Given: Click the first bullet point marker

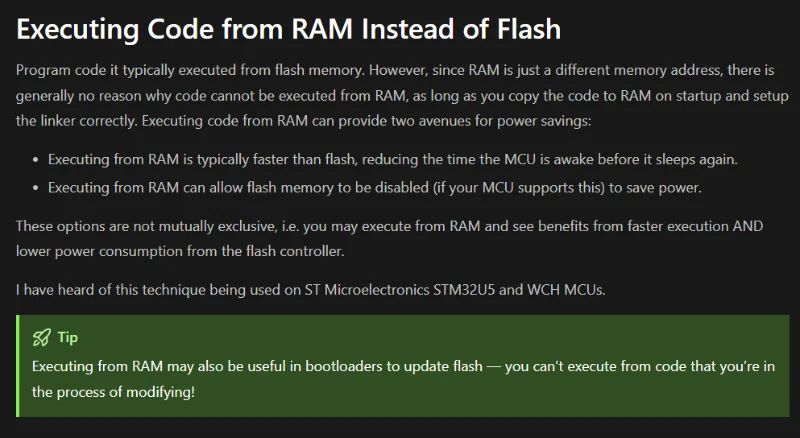Looking at the screenshot, I should click(x=37, y=160).
